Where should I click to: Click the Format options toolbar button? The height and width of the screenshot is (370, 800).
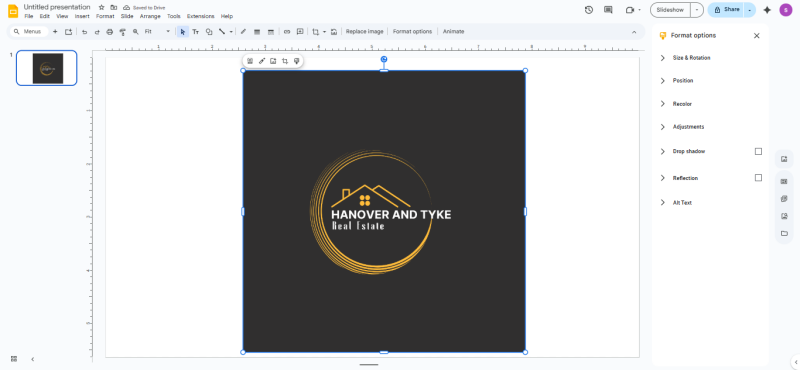coord(412,32)
